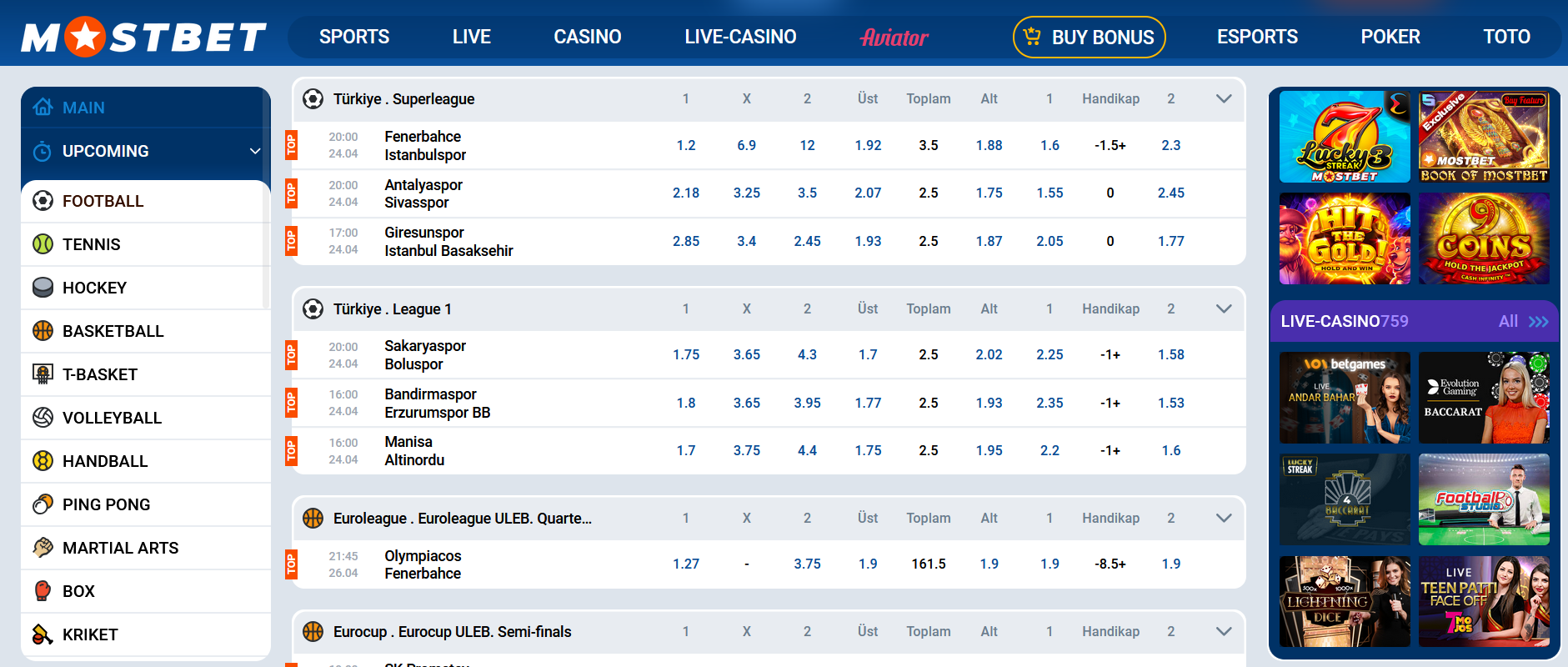This screenshot has height=667, width=1568.
Task: Go to the Esports section
Action: coord(1256,38)
